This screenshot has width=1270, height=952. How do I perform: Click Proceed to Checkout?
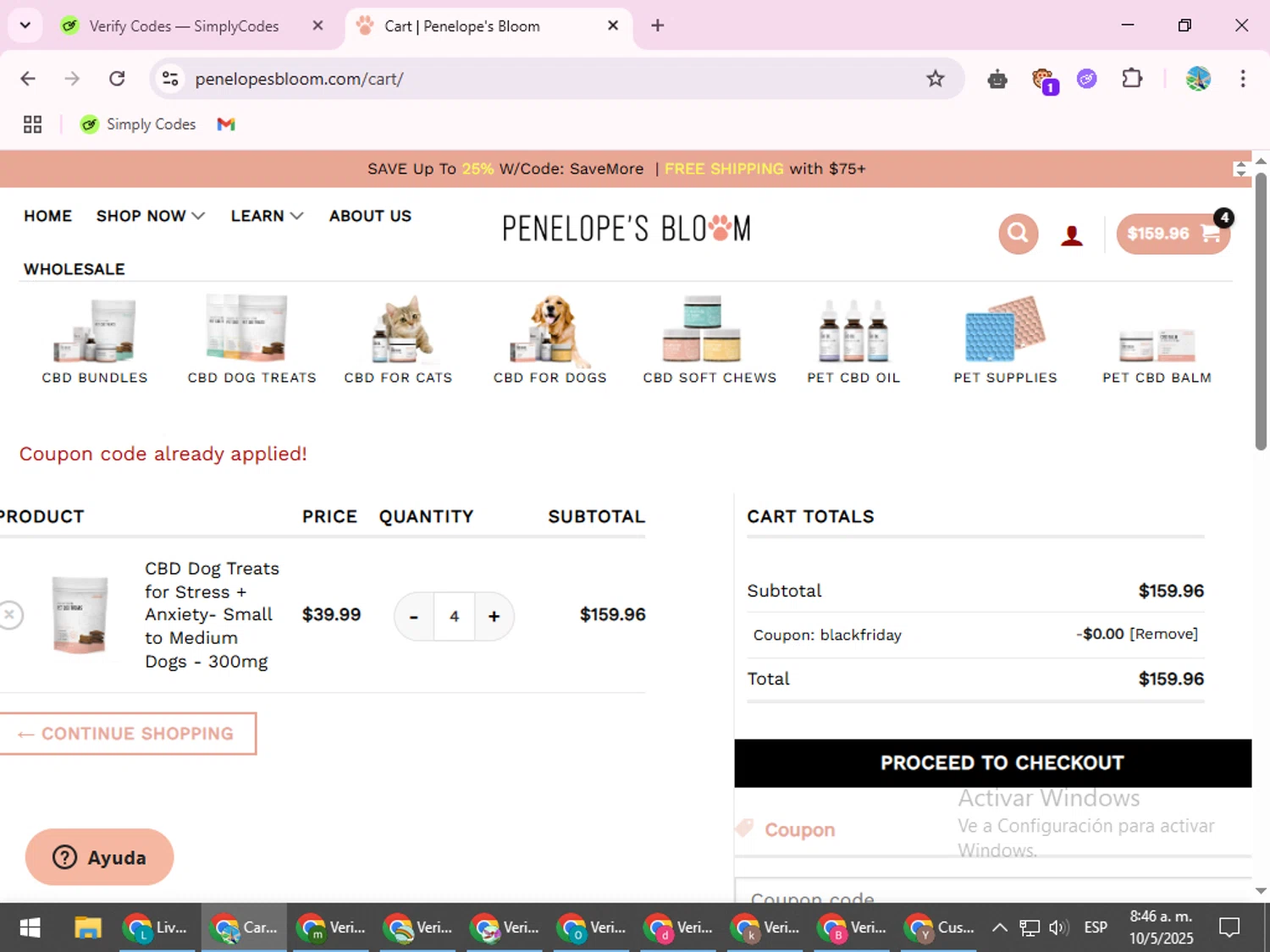click(x=993, y=763)
